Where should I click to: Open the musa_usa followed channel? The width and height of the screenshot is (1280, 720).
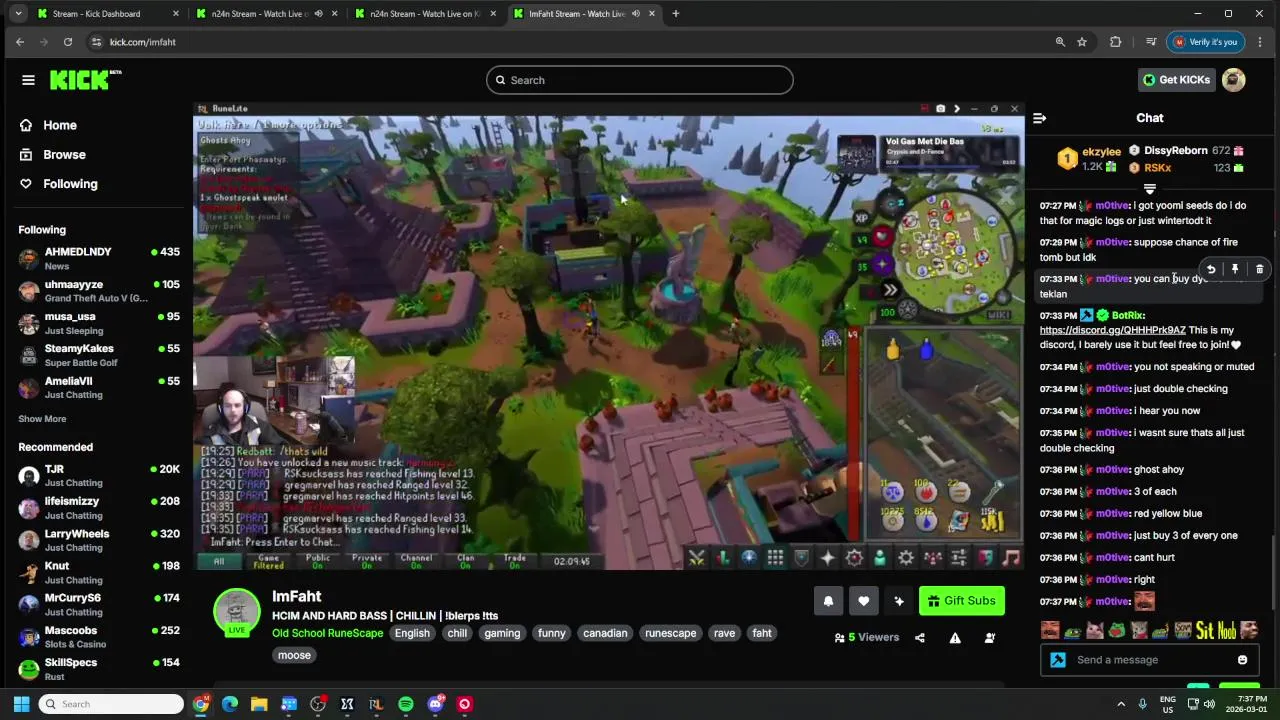coord(98,323)
